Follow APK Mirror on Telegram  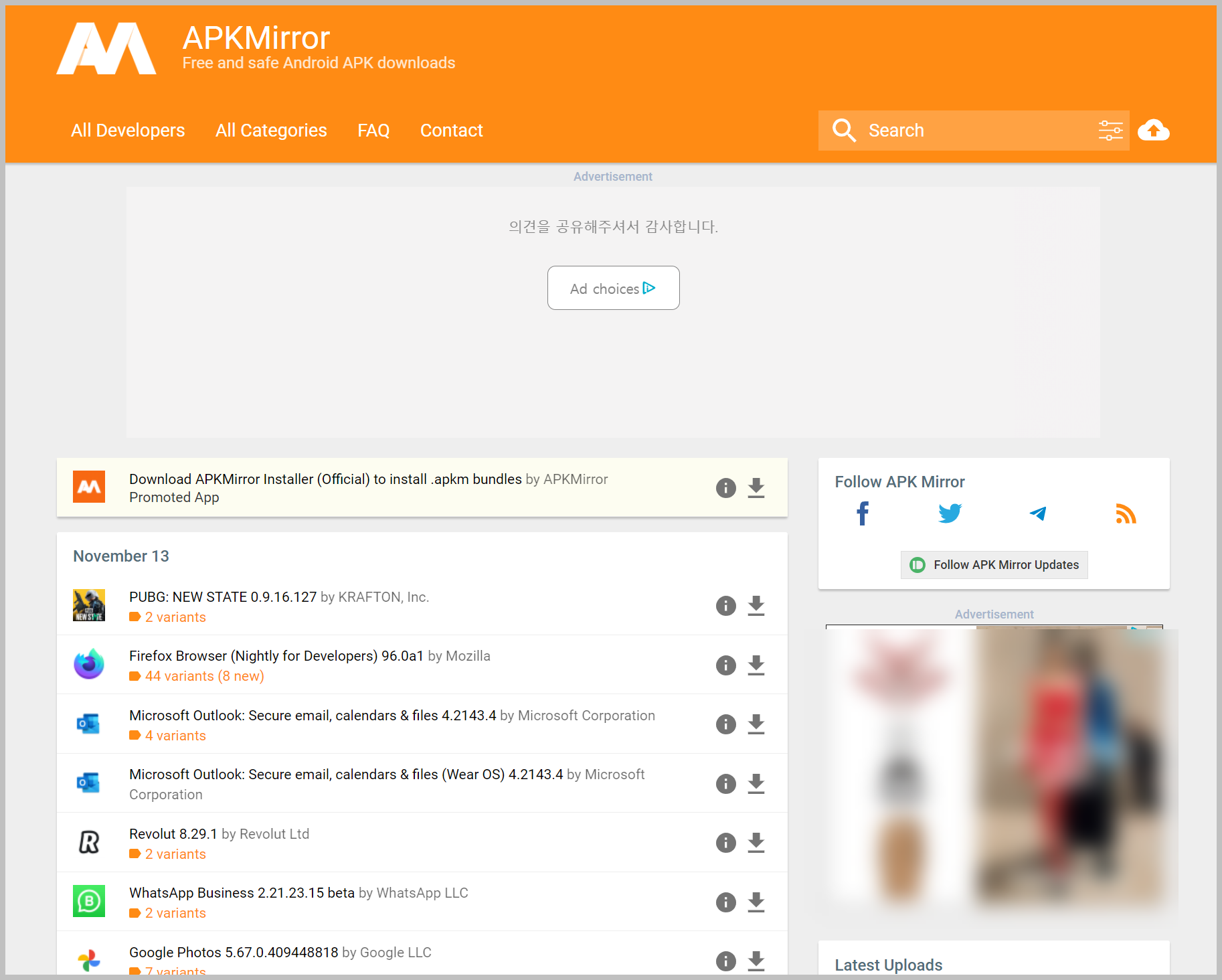1038,514
